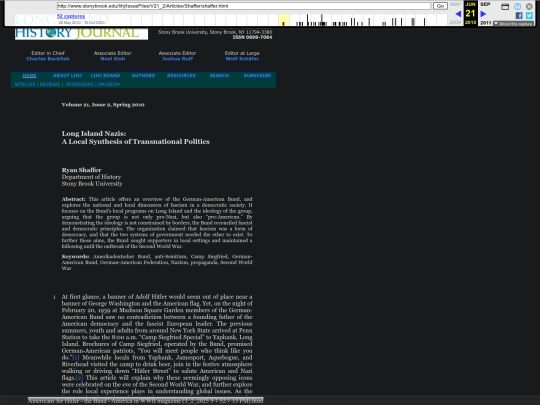The height and width of the screenshot is (405, 540).
Task: Click the author name 'Ryan Shaffer'
Action: tap(81, 170)
